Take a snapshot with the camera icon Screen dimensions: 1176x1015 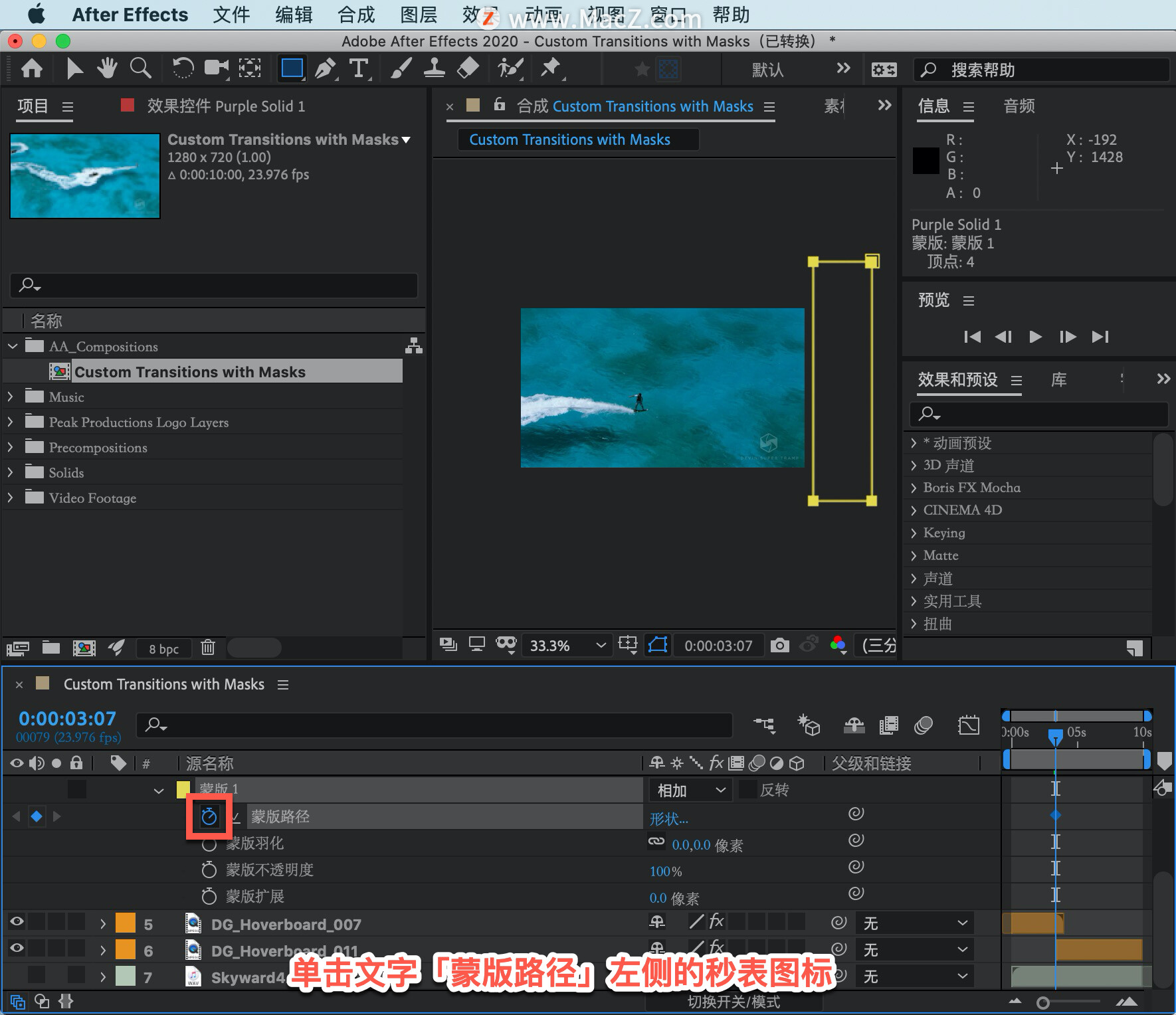[x=779, y=645]
